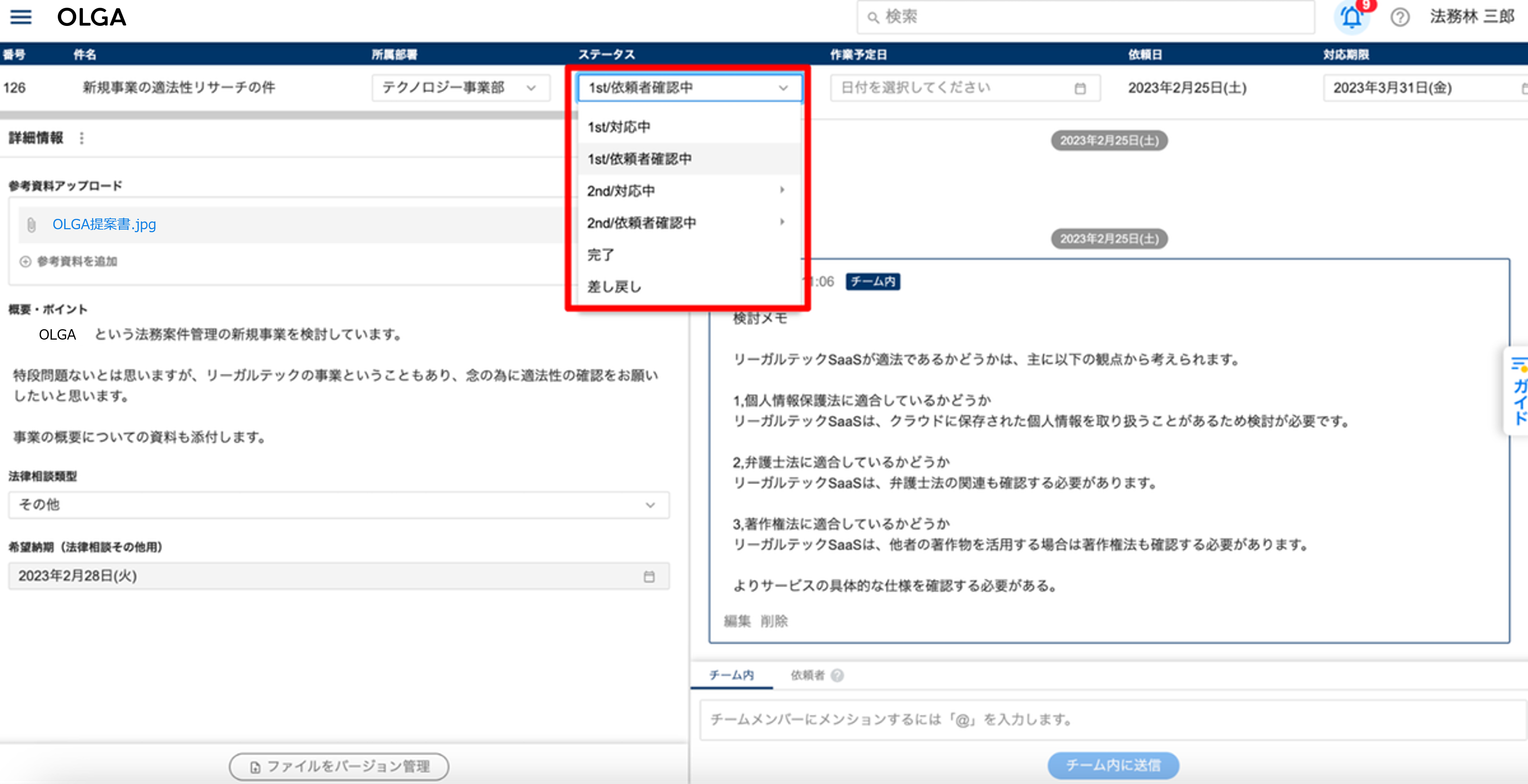Click the search magnifier icon
The width and height of the screenshot is (1528, 784).
click(873, 17)
